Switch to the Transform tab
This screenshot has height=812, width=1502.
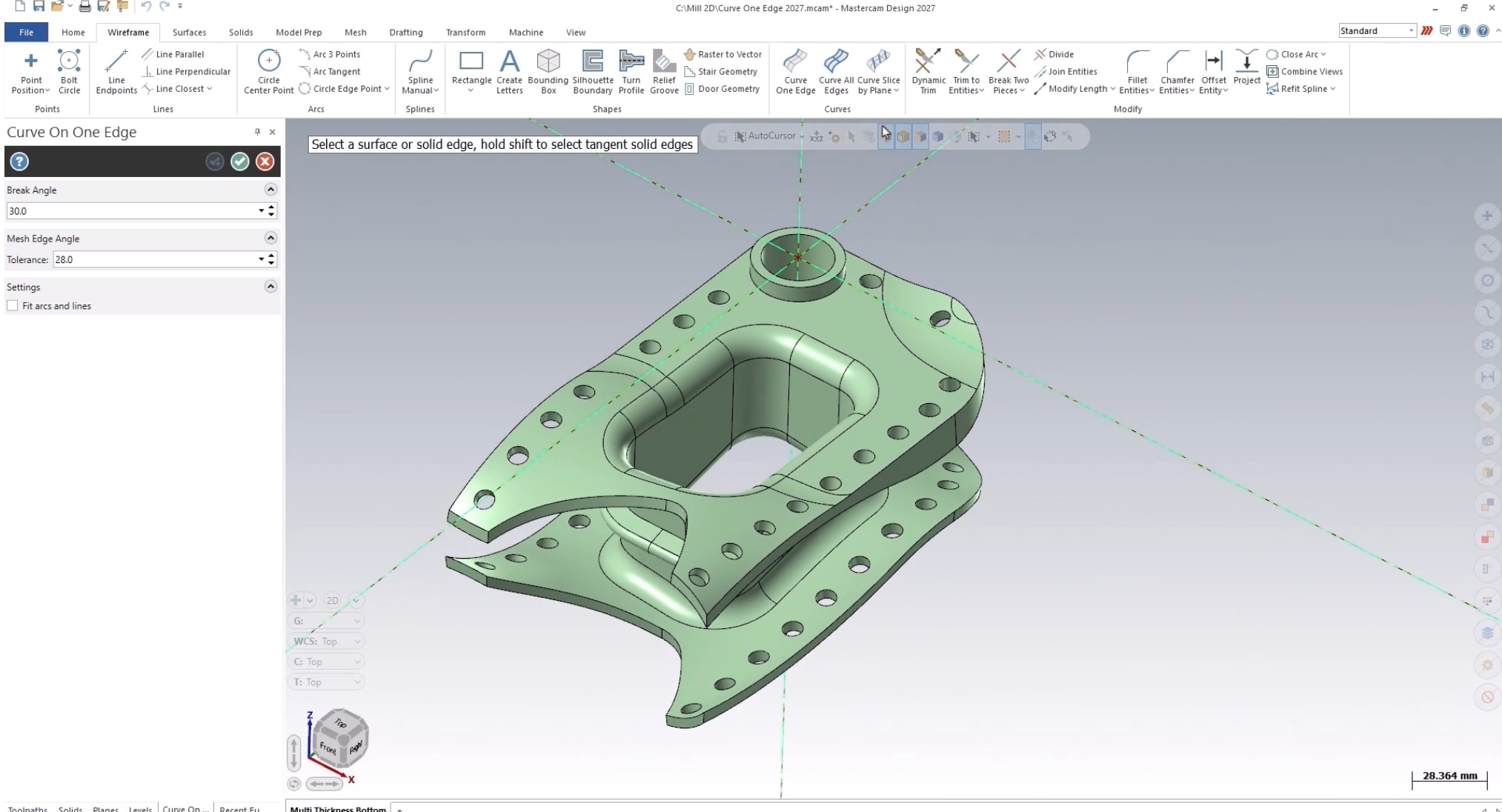[x=465, y=33]
